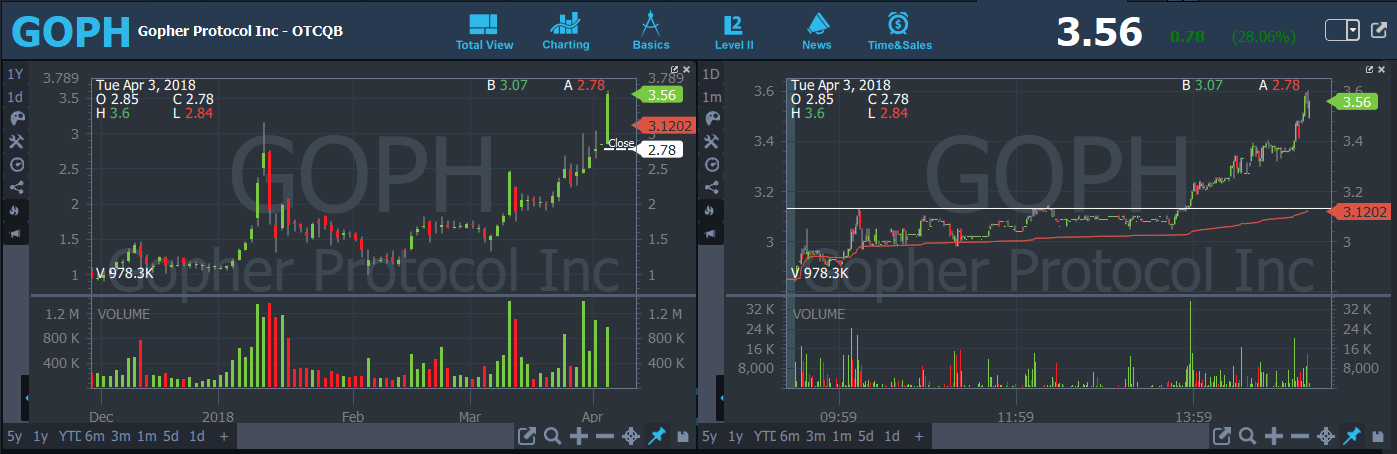The height and width of the screenshot is (454, 1397).
Task: Click the magnifier search icon under the daily chart
Action: point(553,436)
